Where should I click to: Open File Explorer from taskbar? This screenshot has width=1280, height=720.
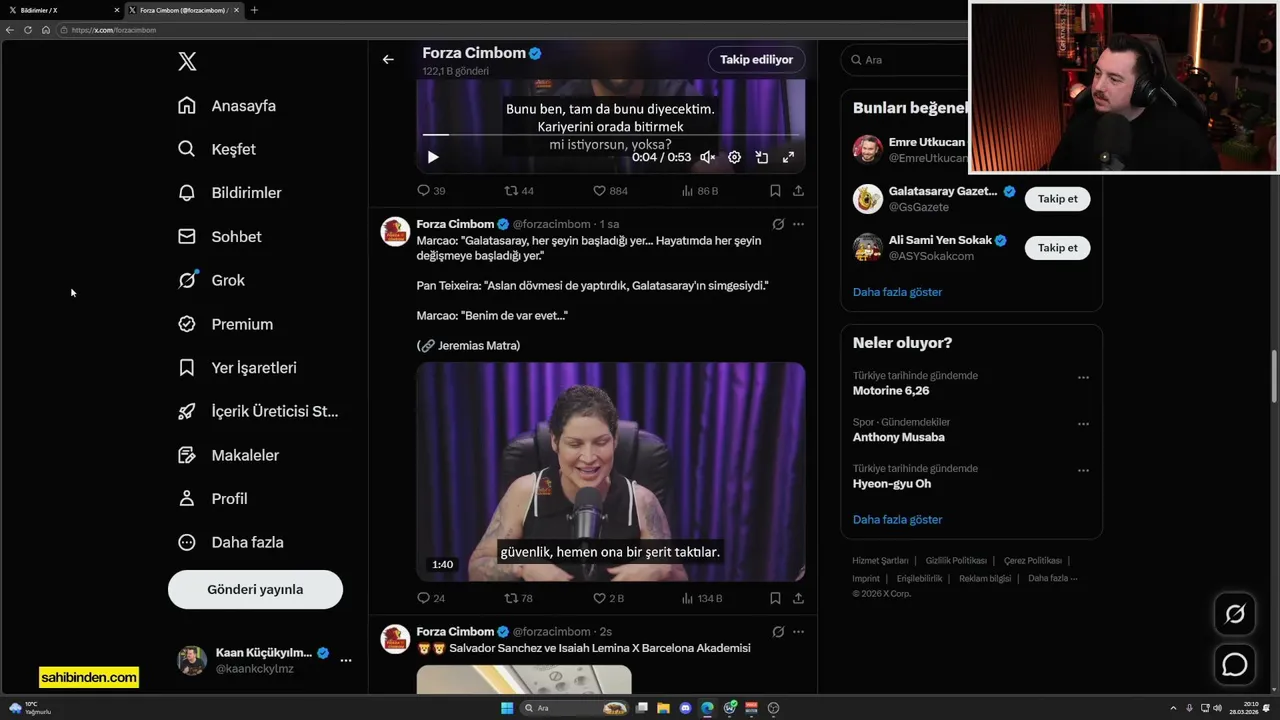tap(663, 708)
